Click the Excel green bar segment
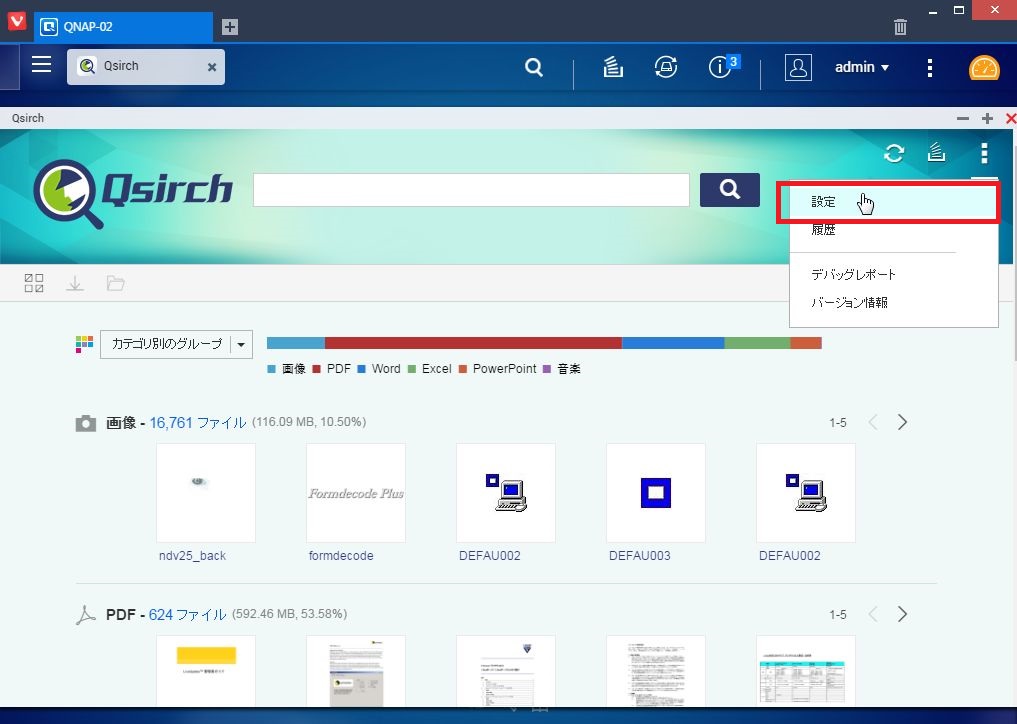 coord(757,343)
